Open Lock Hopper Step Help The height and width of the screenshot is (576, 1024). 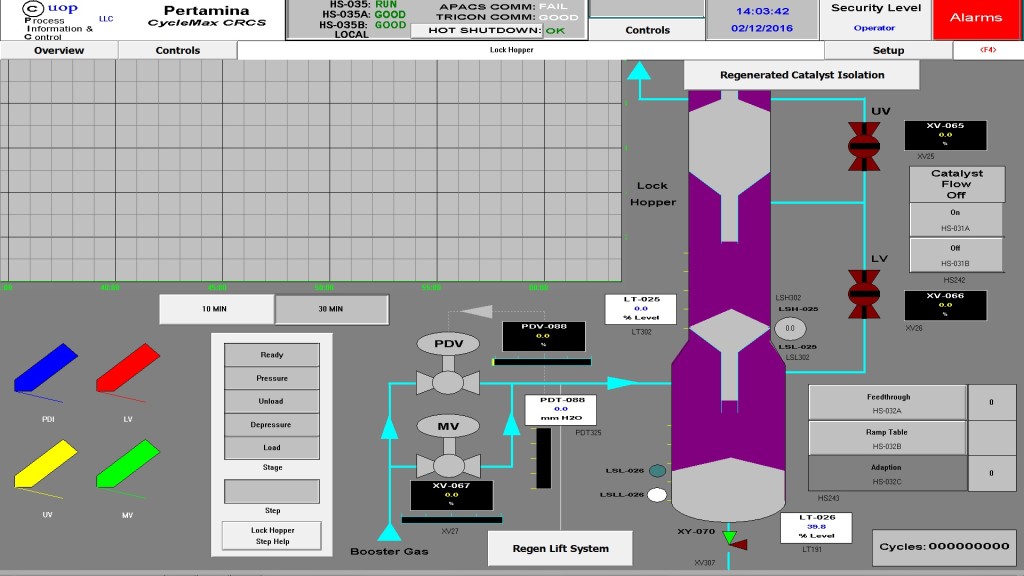point(272,536)
